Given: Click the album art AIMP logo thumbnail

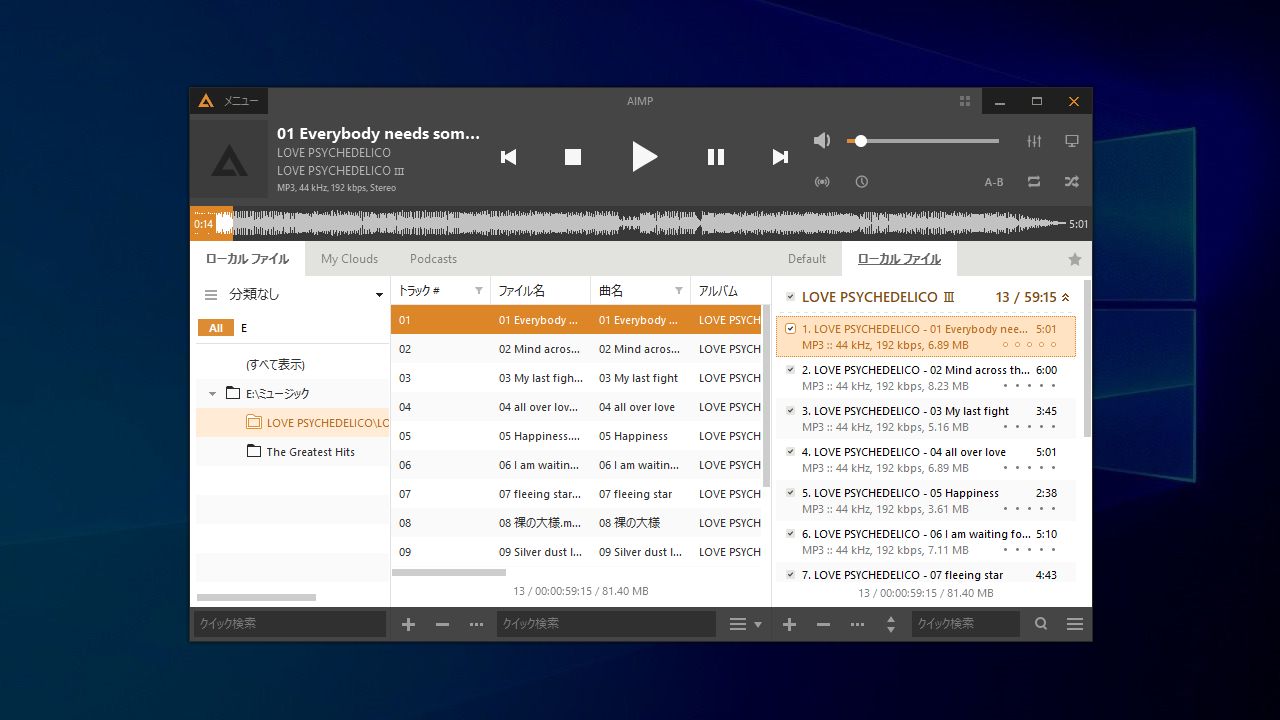Looking at the screenshot, I should tap(229, 161).
